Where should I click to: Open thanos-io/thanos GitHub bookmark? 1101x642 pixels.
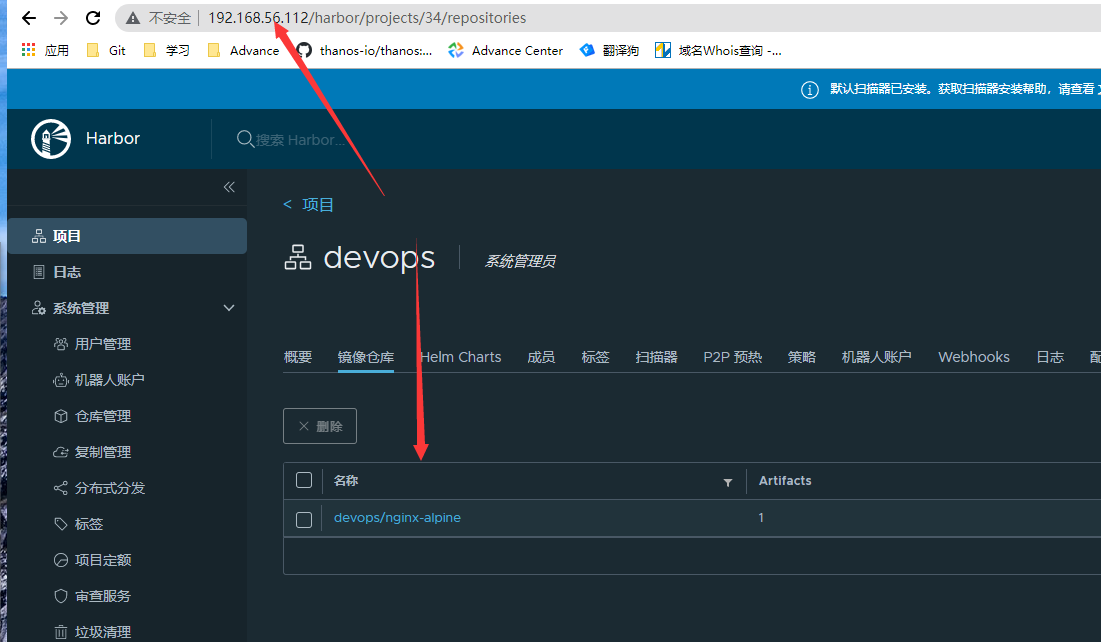coord(364,51)
